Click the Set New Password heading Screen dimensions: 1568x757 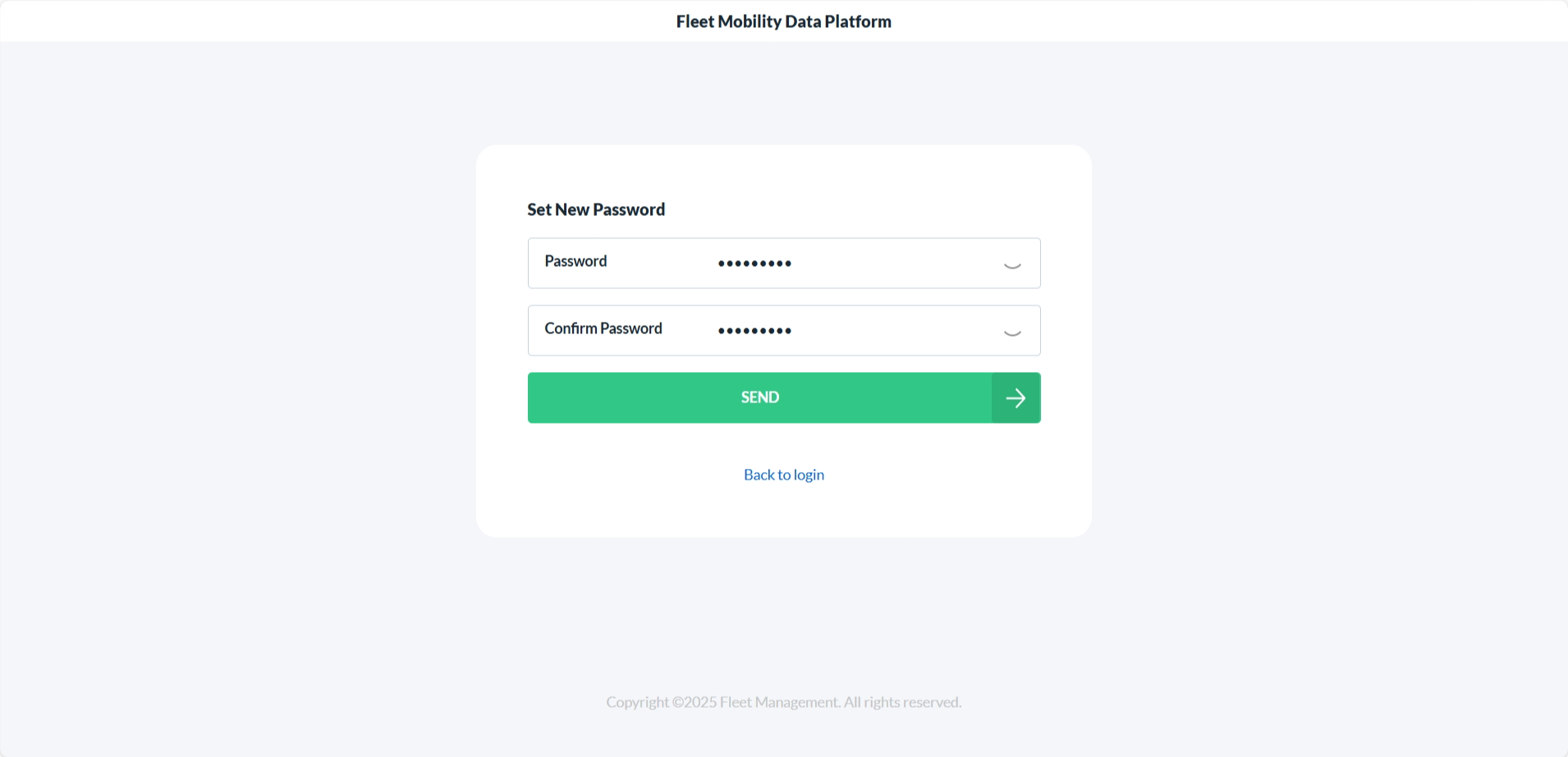click(596, 209)
